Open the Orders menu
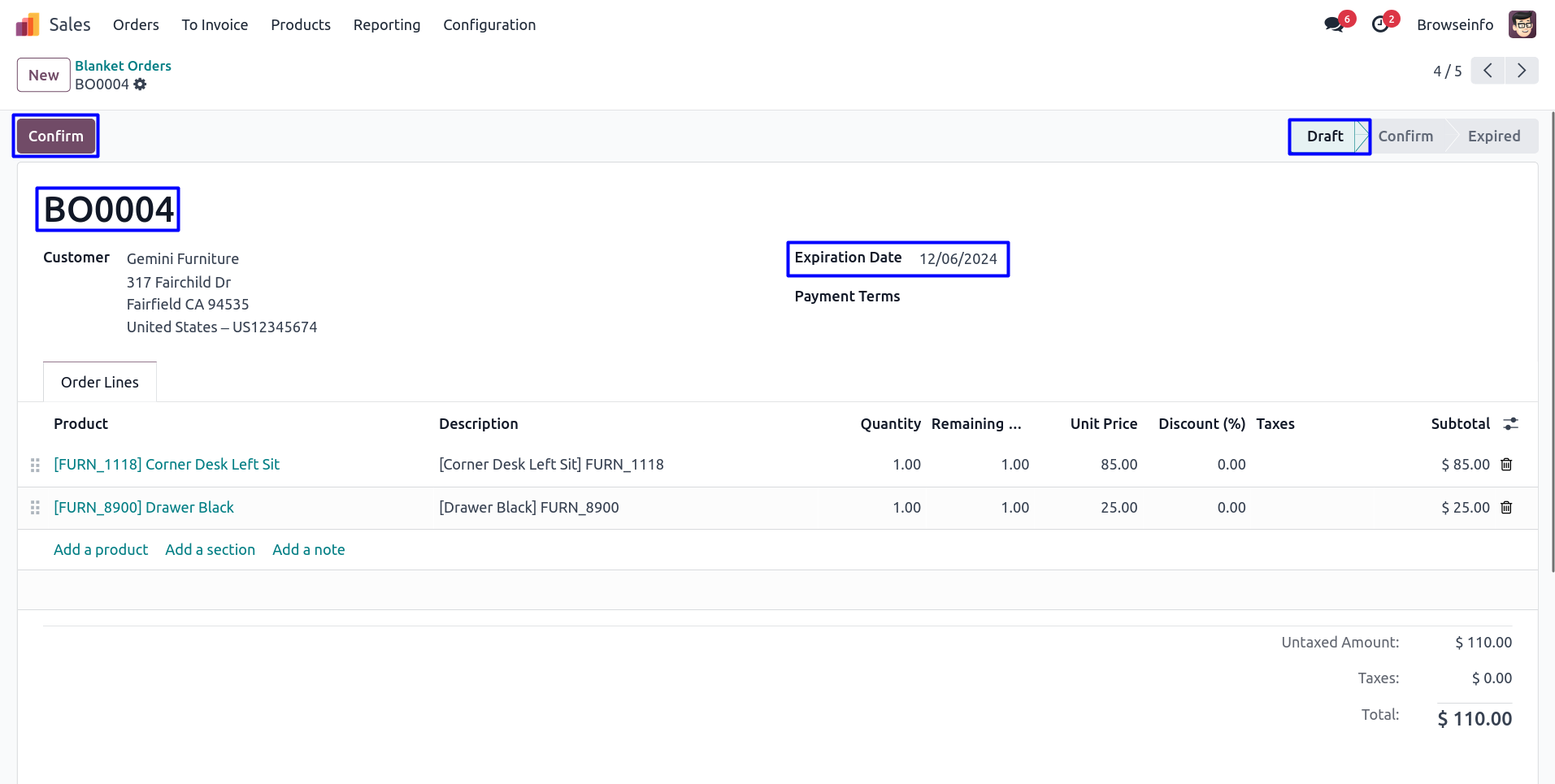Image resolution: width=1555 pixels, height=784 pixels. click(x=136, y=25)
